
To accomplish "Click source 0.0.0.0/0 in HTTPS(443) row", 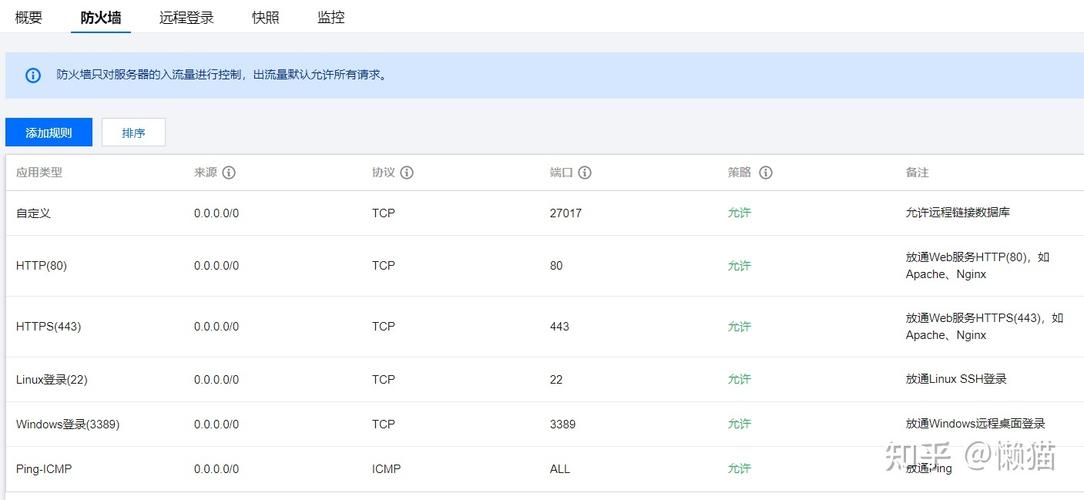I will (216, 326).
